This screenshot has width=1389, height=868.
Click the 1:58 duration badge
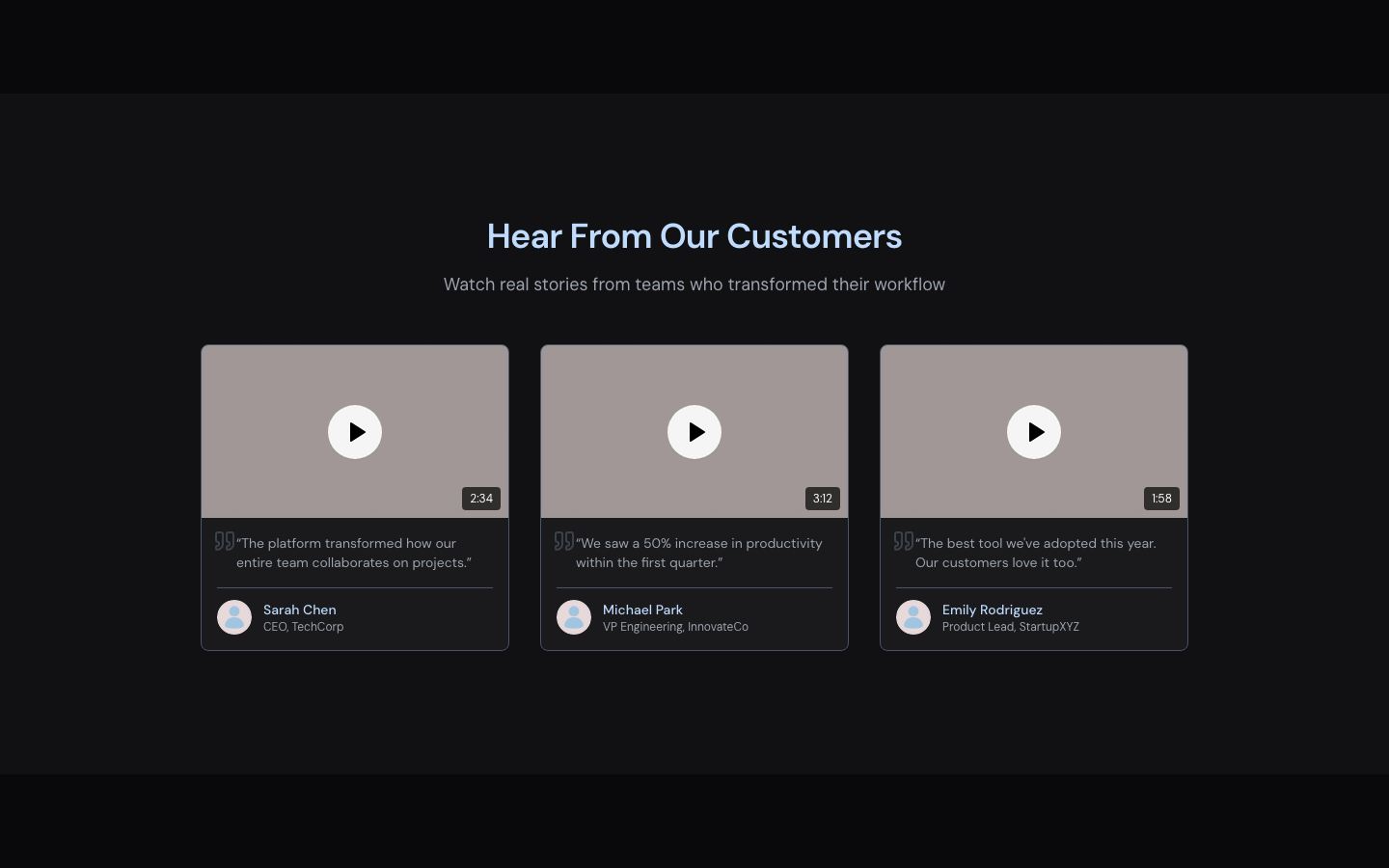click(1161, 499)
